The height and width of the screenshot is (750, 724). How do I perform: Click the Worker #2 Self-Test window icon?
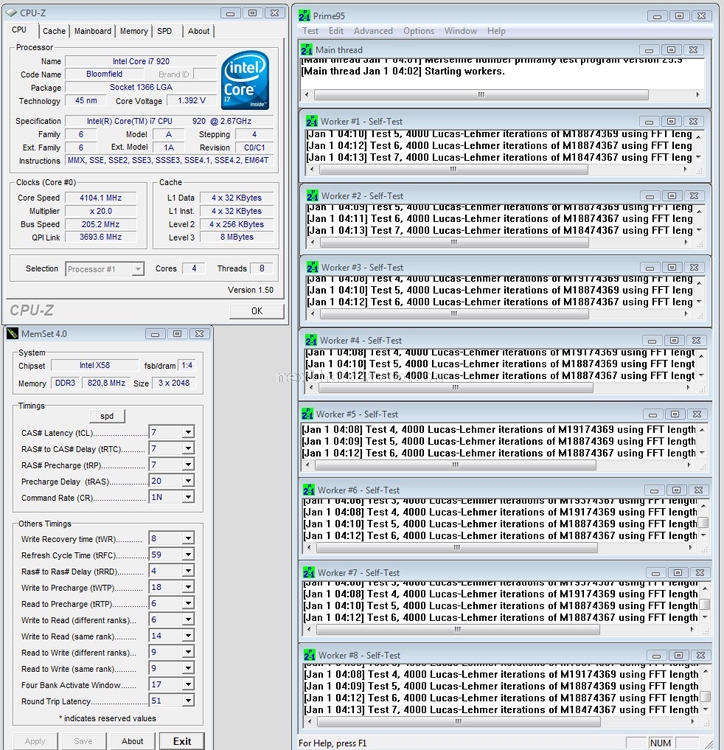click(312, 196)
